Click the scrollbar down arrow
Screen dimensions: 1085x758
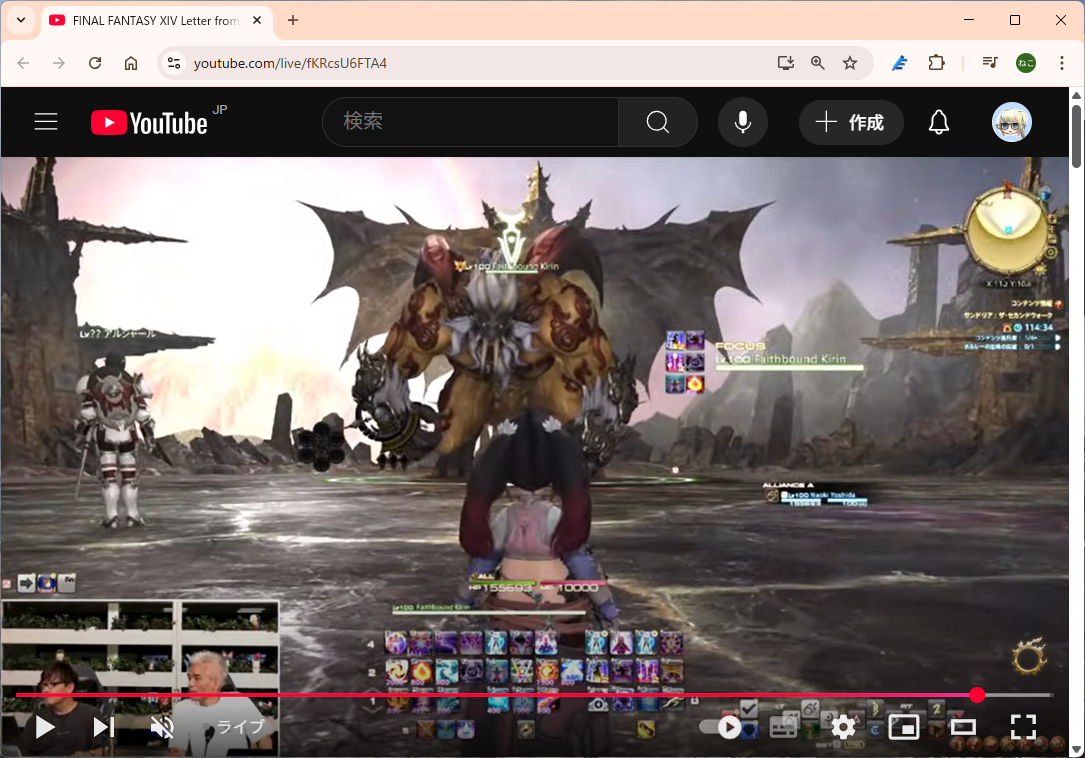pos(1076,750)
